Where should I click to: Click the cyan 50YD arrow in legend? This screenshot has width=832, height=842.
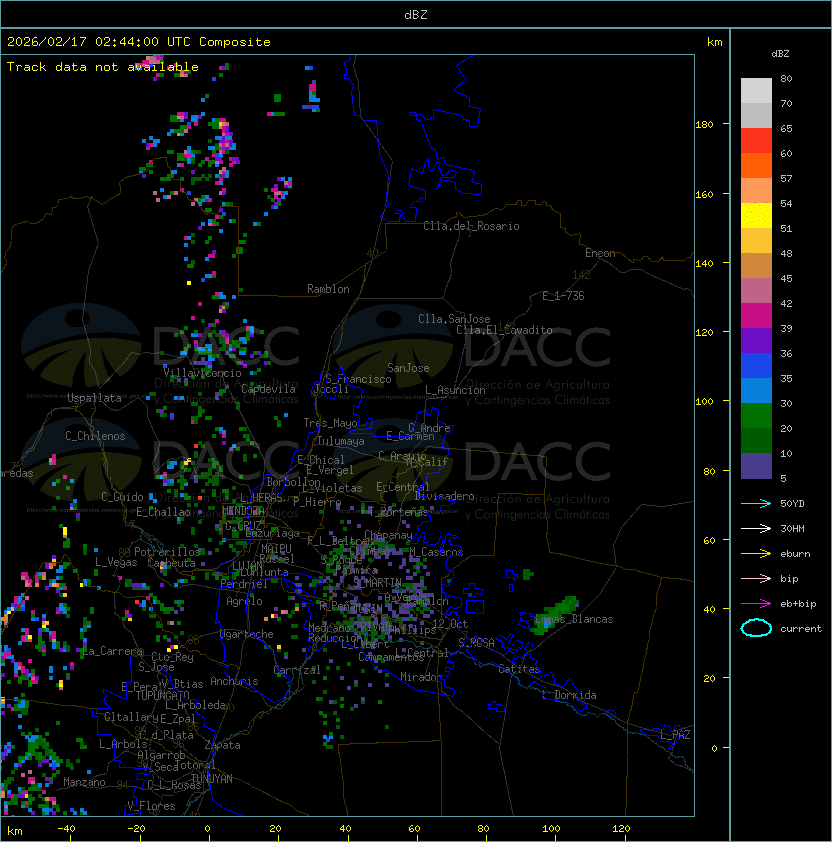coord(756,504)
